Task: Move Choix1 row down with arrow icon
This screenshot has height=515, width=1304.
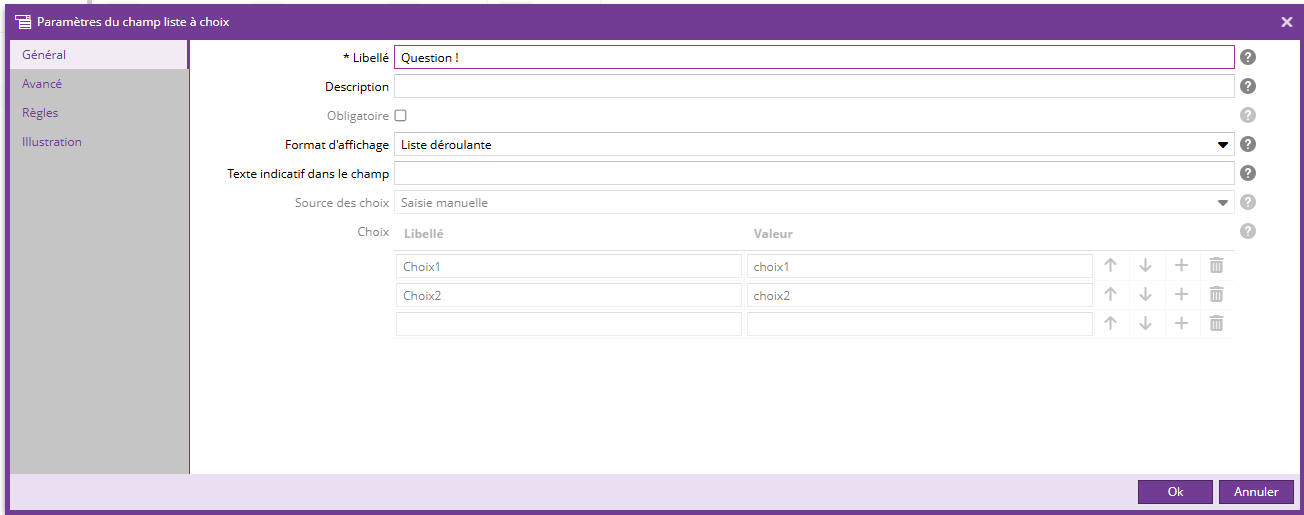Action: click(1145, 266)
